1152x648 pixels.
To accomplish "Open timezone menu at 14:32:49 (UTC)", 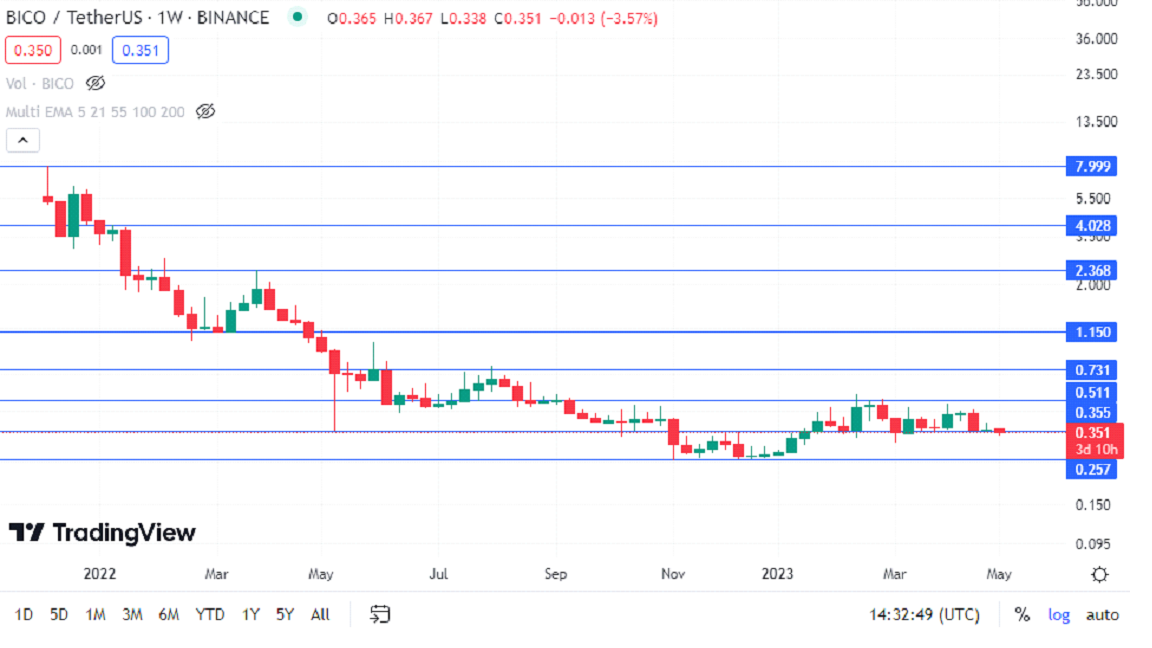I will coord(924,614).
